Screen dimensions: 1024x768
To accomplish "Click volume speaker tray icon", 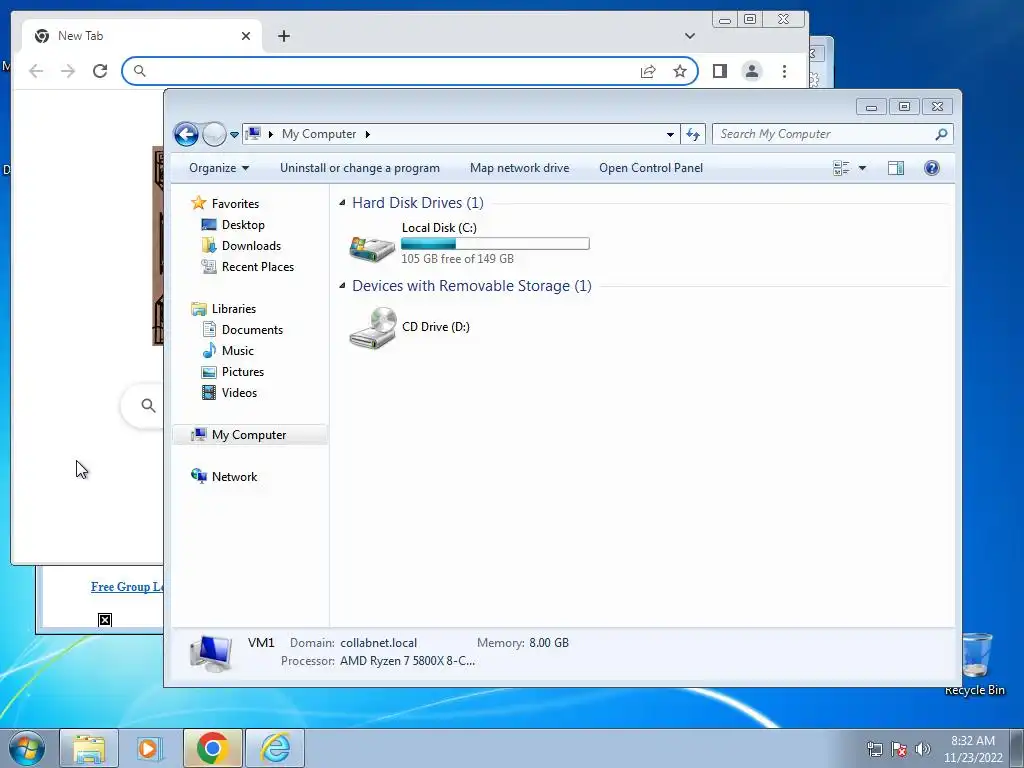I will point(923,749).
